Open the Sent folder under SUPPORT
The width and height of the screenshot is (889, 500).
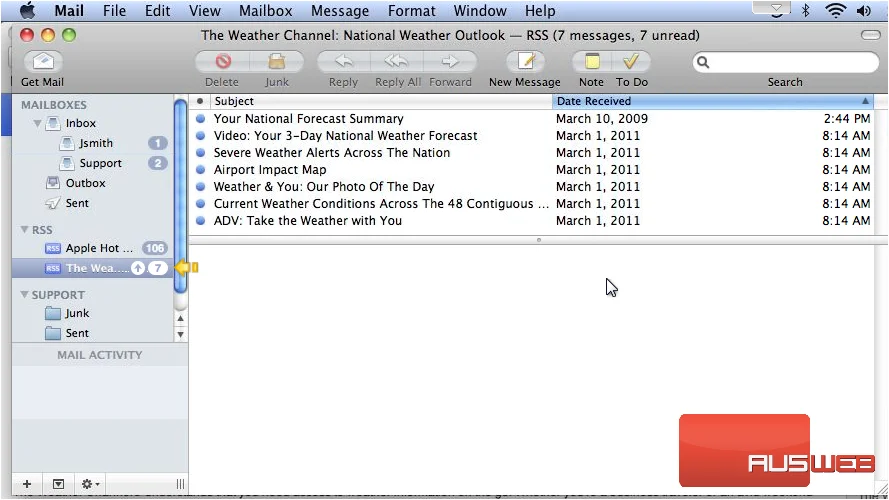(77, 333)
